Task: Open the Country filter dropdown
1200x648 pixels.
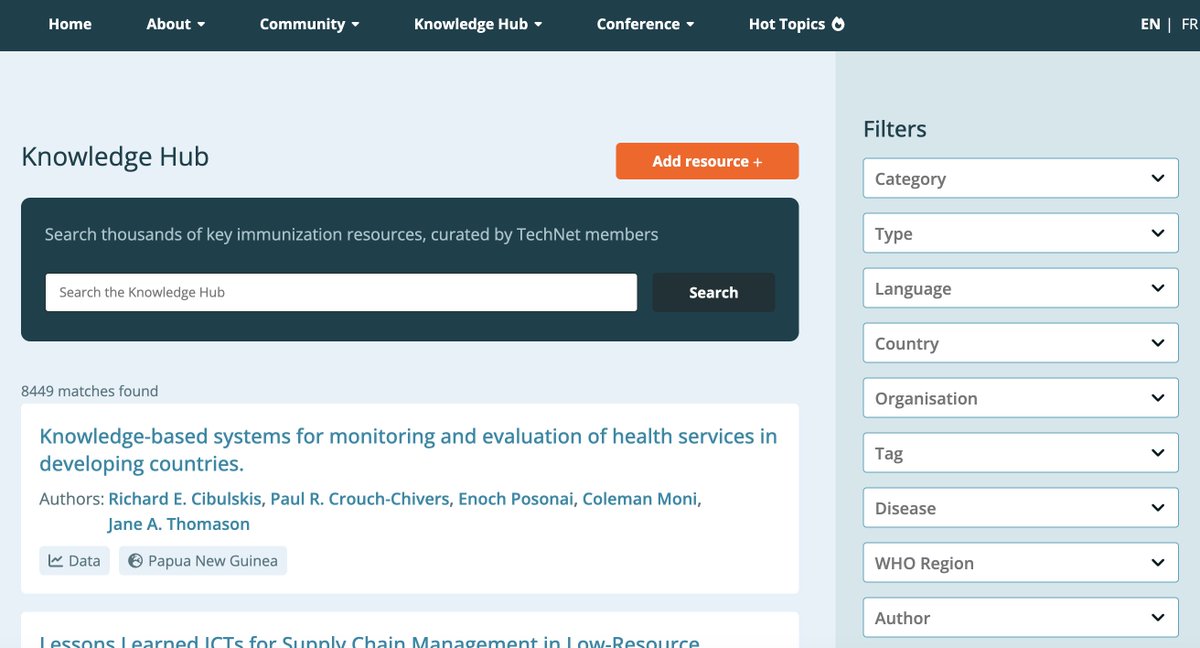Action: (1021, 343)
